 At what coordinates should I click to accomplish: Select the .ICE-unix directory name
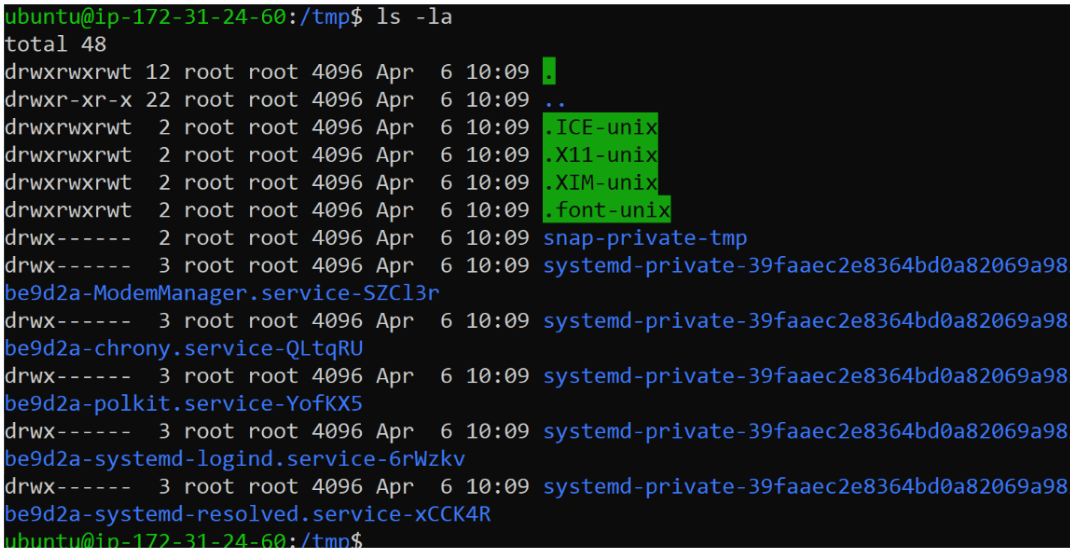pos(601,127)
